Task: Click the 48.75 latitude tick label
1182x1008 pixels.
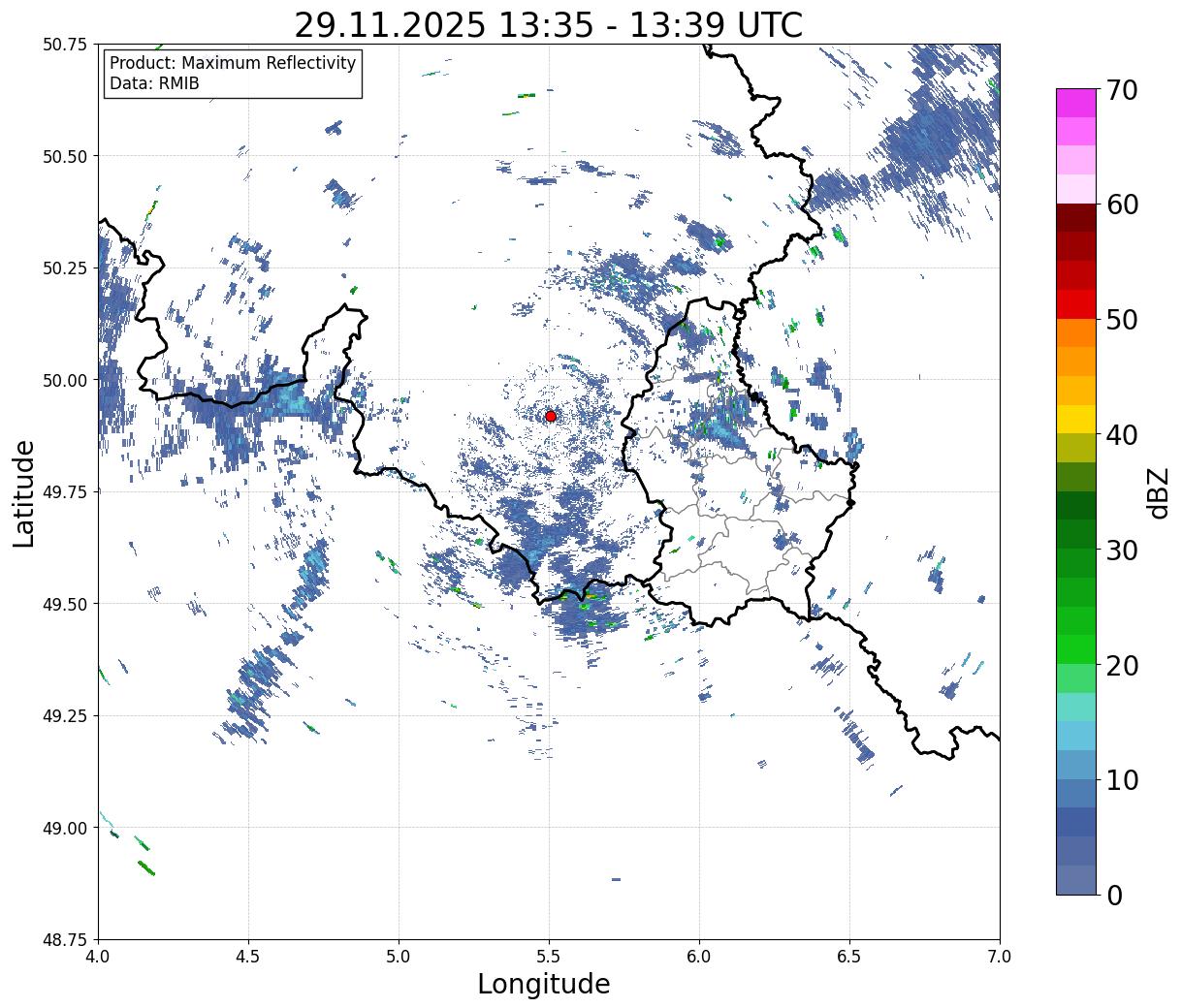Action: point(64,940)
